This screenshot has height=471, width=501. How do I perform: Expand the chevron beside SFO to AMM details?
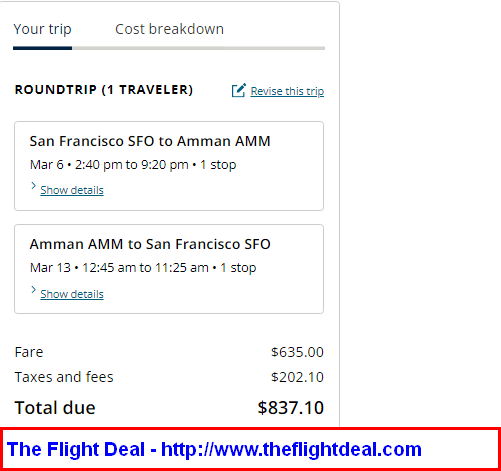(33, 186)
